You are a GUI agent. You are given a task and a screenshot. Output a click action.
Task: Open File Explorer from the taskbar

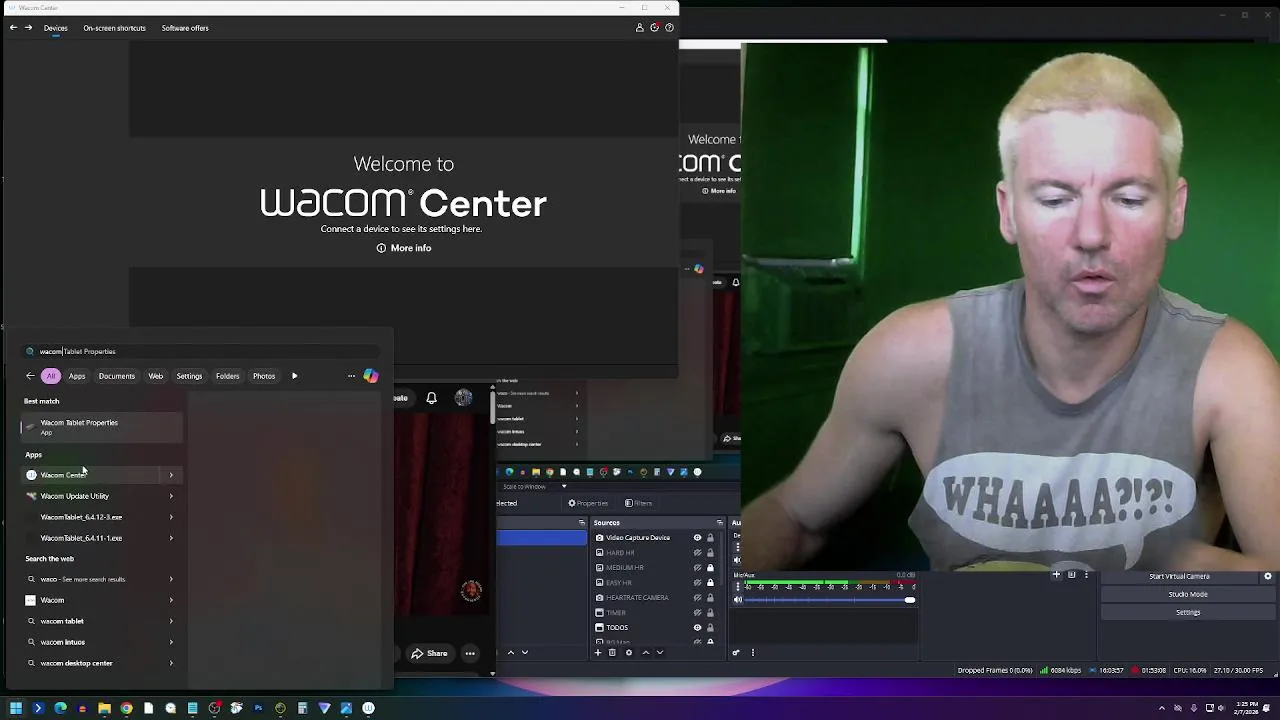pos(104,708)
